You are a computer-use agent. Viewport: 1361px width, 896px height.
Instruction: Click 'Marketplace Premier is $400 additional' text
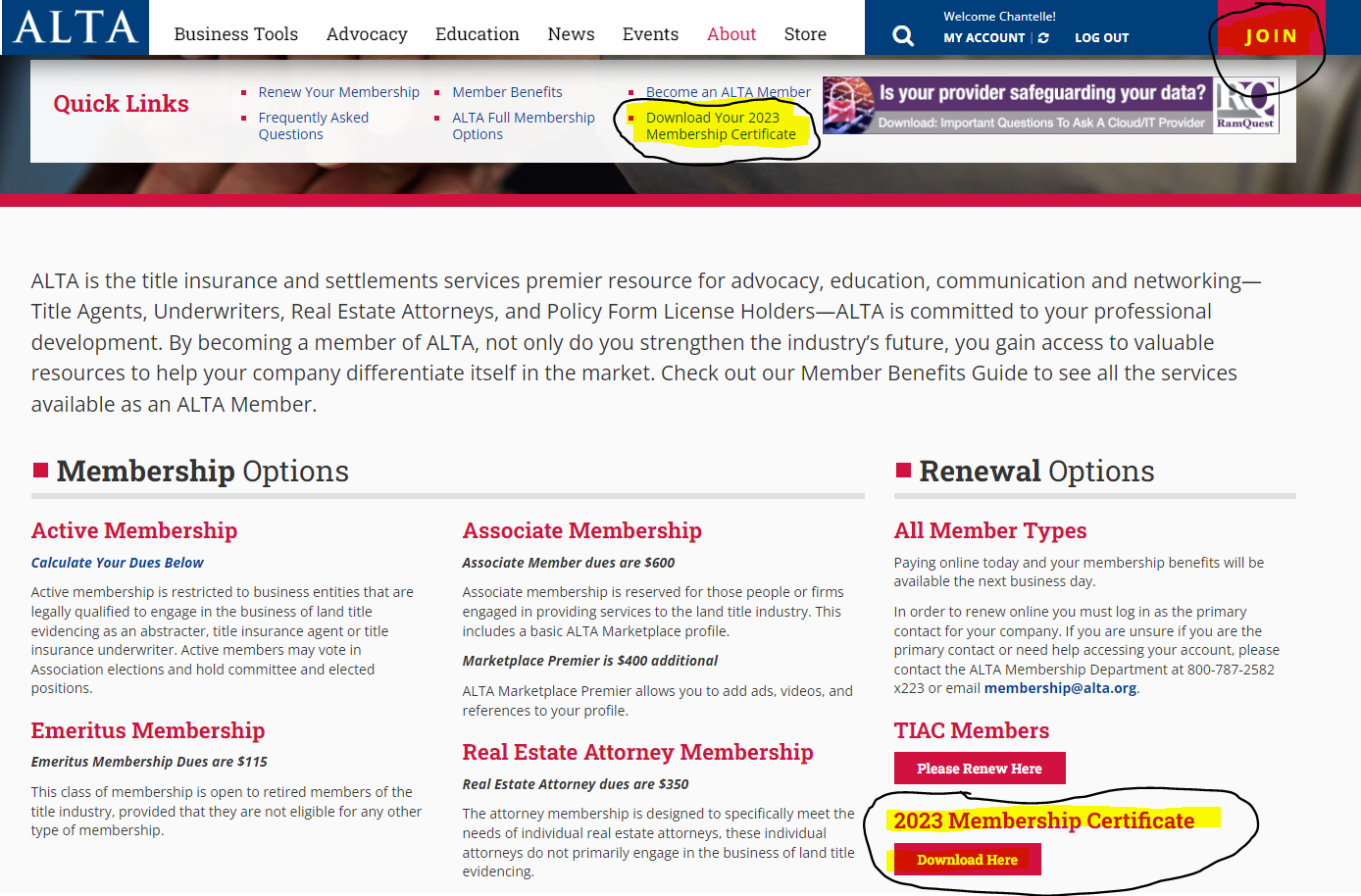(590, 661)
